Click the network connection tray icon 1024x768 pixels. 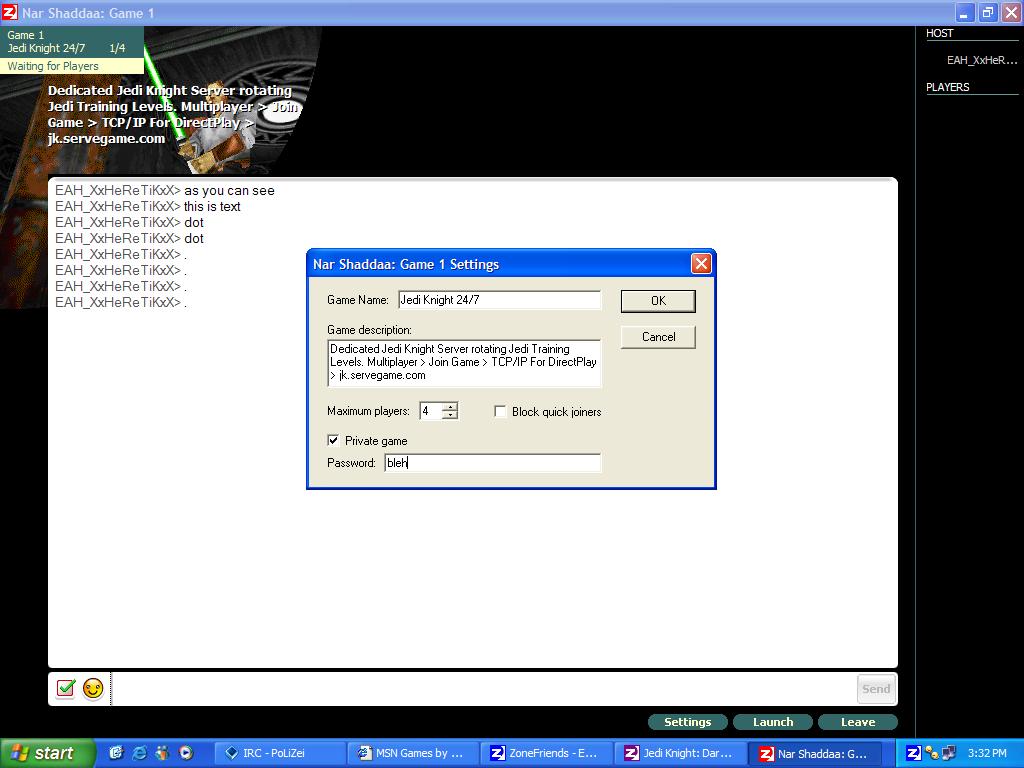point(949,753)
